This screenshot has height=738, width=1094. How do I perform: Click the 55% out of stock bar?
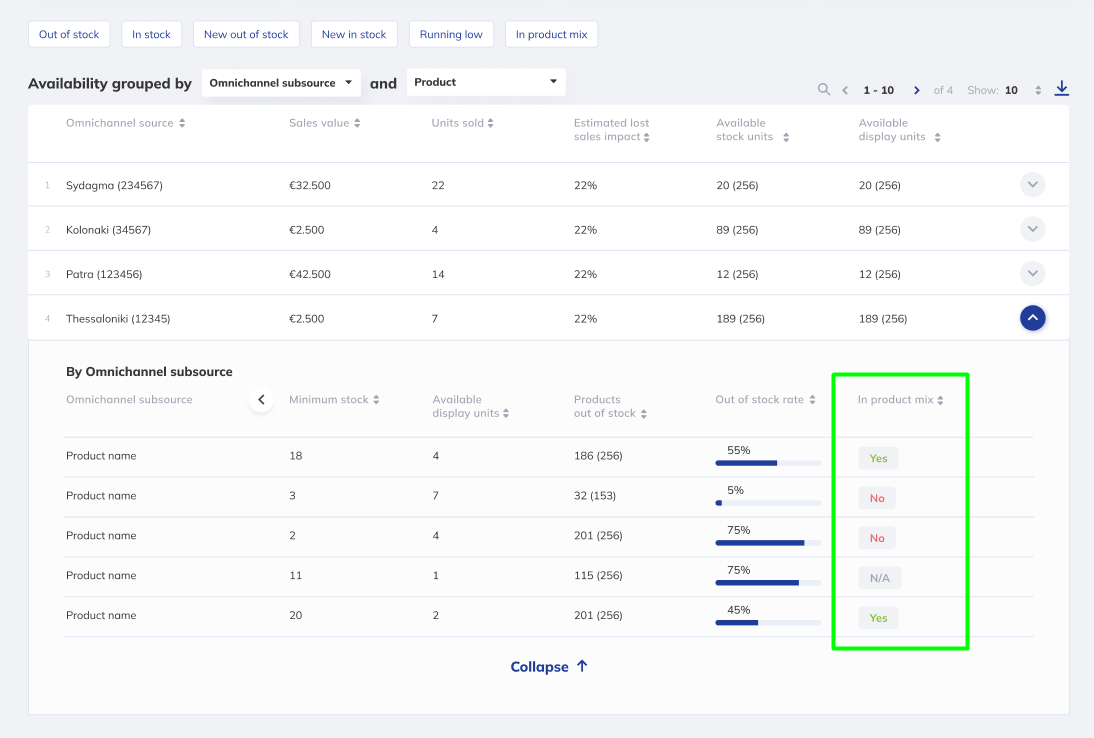[768, 463]
